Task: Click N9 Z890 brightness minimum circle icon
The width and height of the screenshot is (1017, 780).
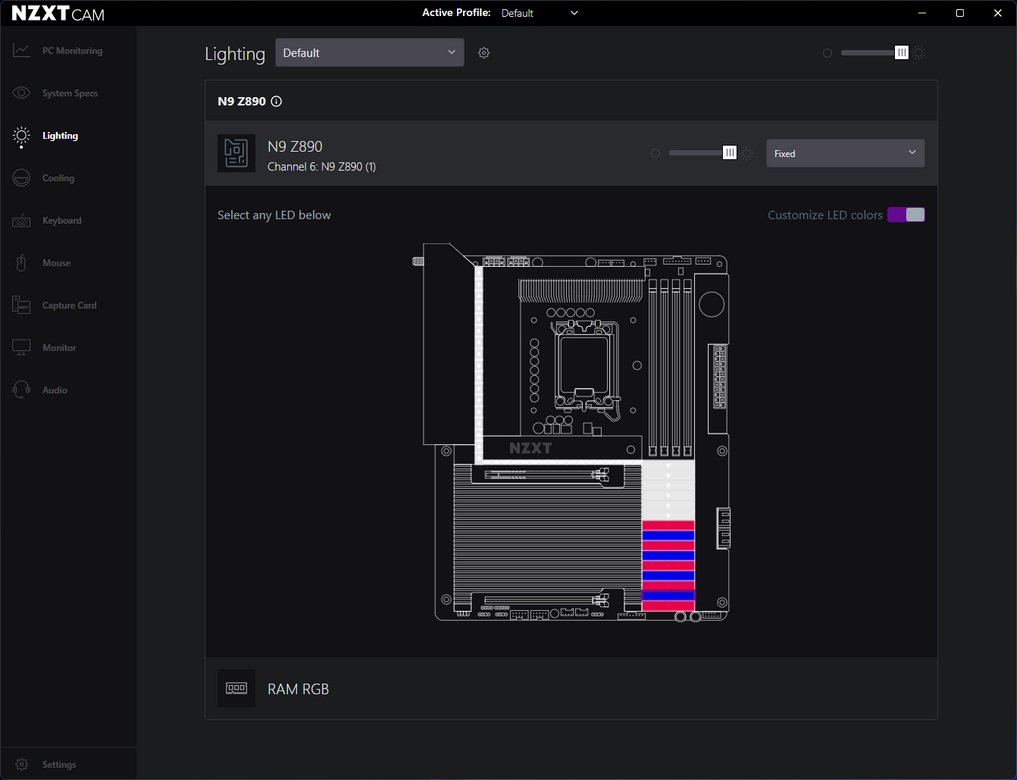Action: (655, 153)
